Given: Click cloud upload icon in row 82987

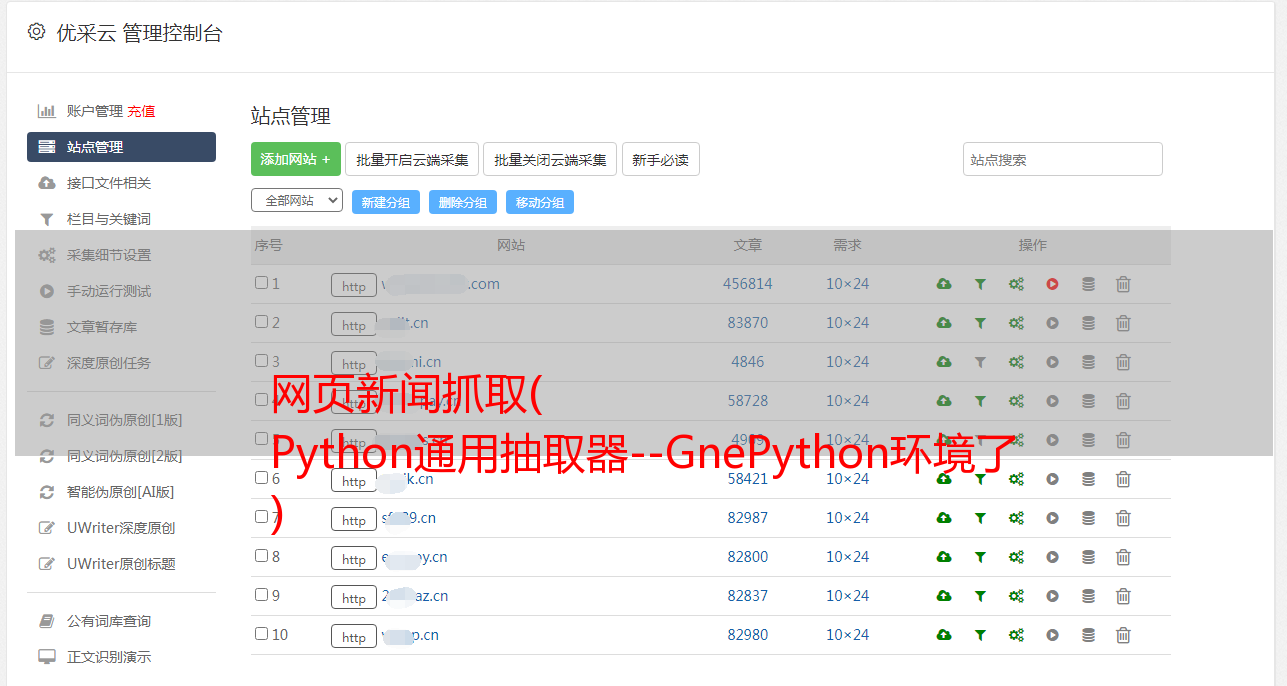Looking at the screenshot, I should 944,518.
